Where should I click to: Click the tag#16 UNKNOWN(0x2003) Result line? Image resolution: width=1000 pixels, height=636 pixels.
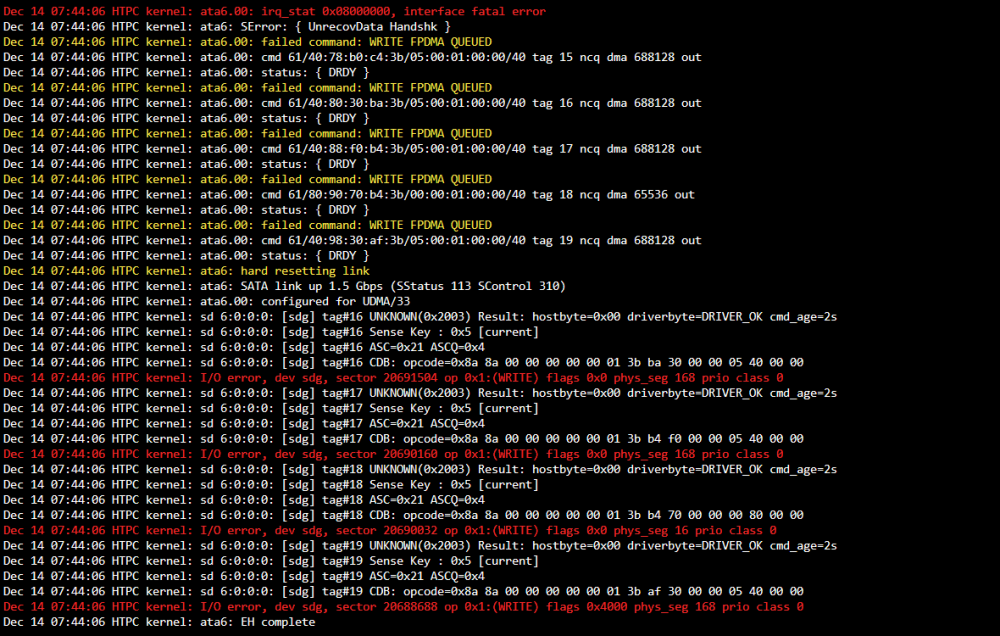click(x=420, y=317)
